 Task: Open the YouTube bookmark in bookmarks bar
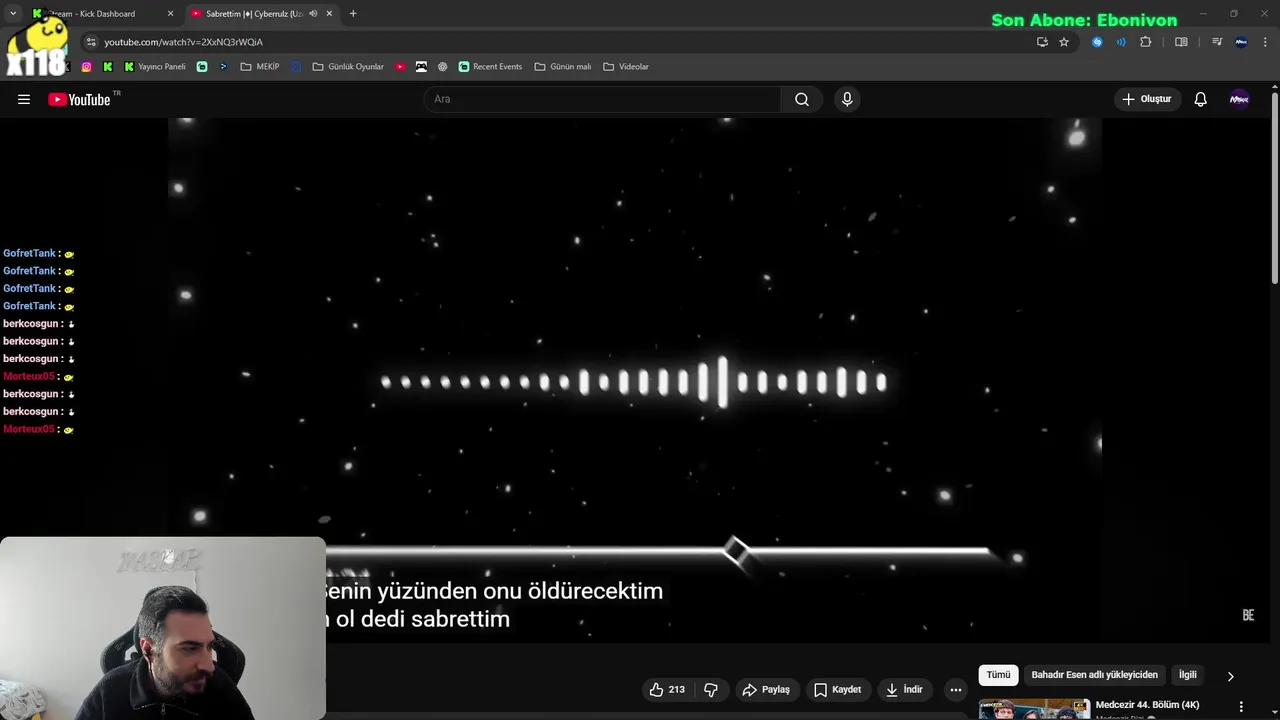400,67
